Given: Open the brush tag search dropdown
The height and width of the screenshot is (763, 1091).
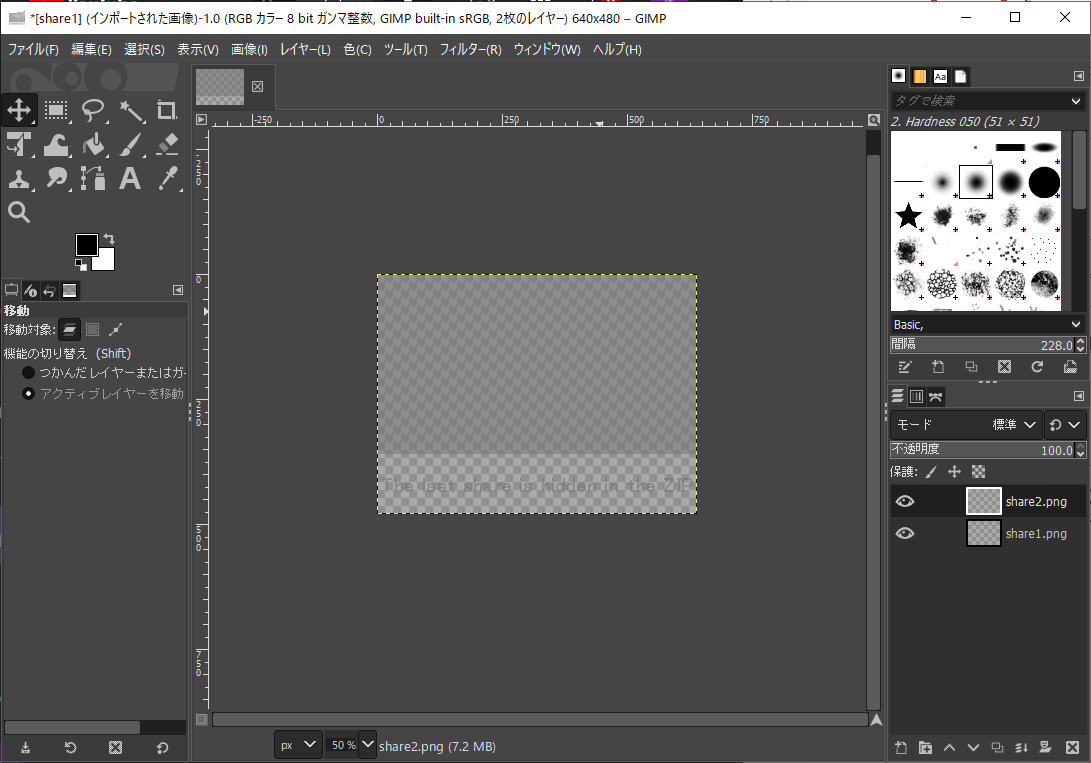Looking at the screenshot, I should point(1076,101).
